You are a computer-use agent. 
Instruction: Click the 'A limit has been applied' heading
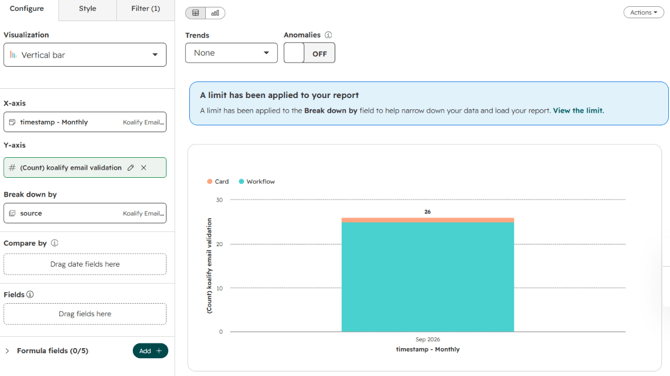[x=279, y=95]
